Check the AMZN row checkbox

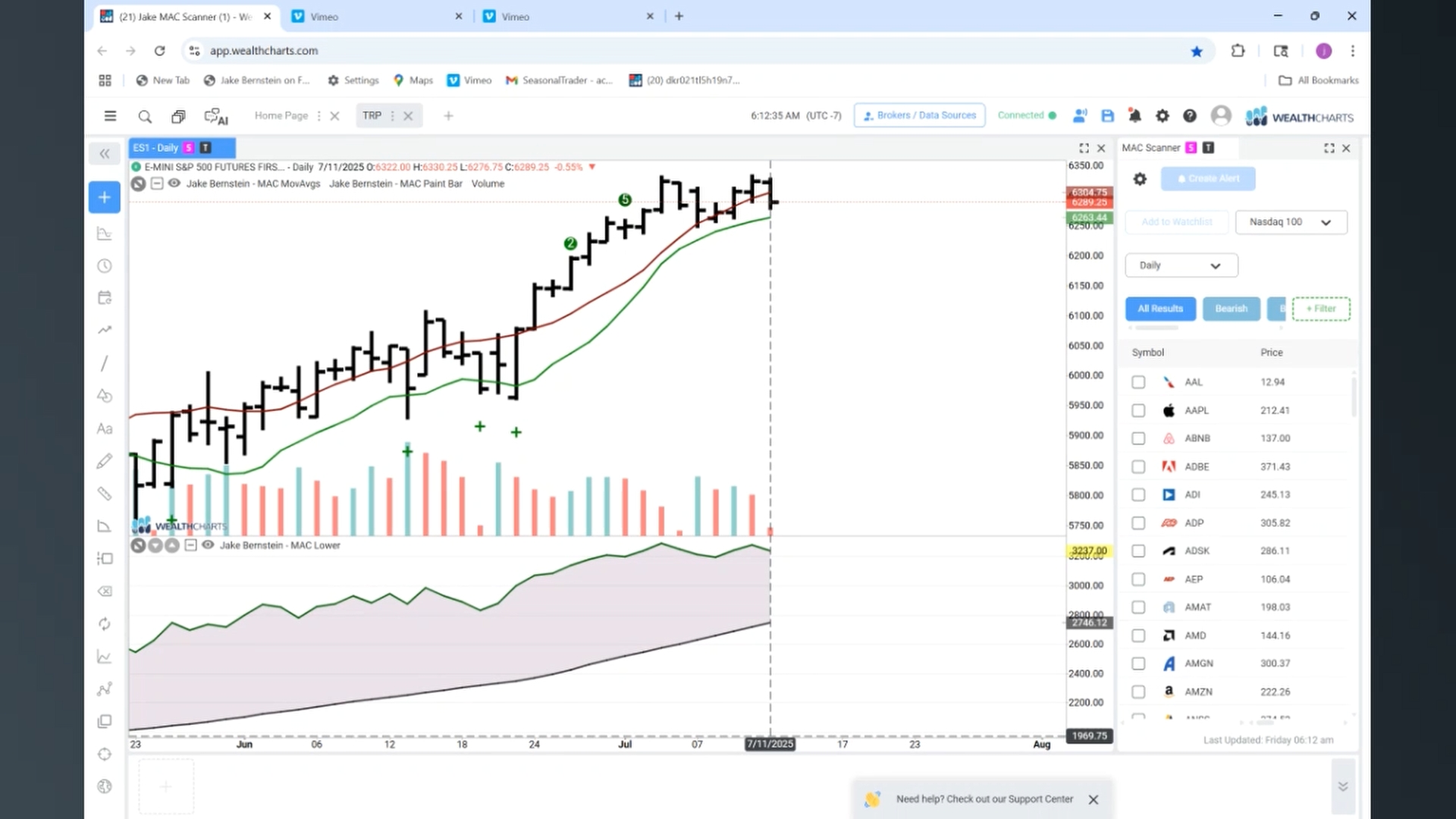tap(1138, 692)
